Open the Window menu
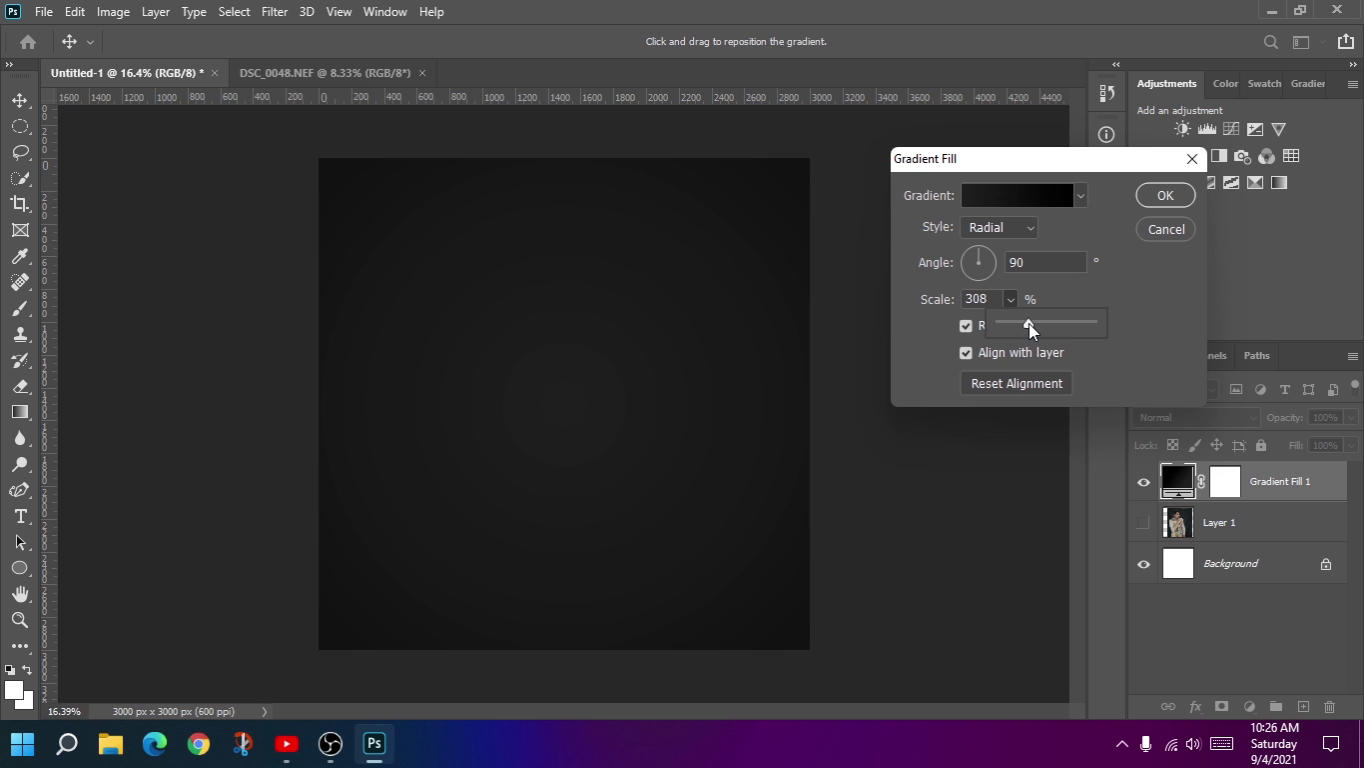 pos(384,12)
